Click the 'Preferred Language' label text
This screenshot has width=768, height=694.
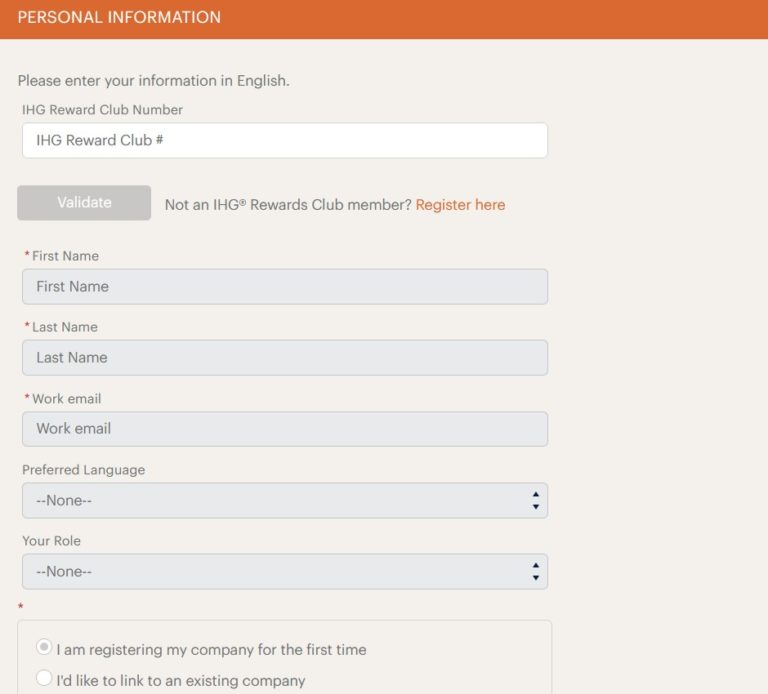pyautogui.click(x=83, y=470)
